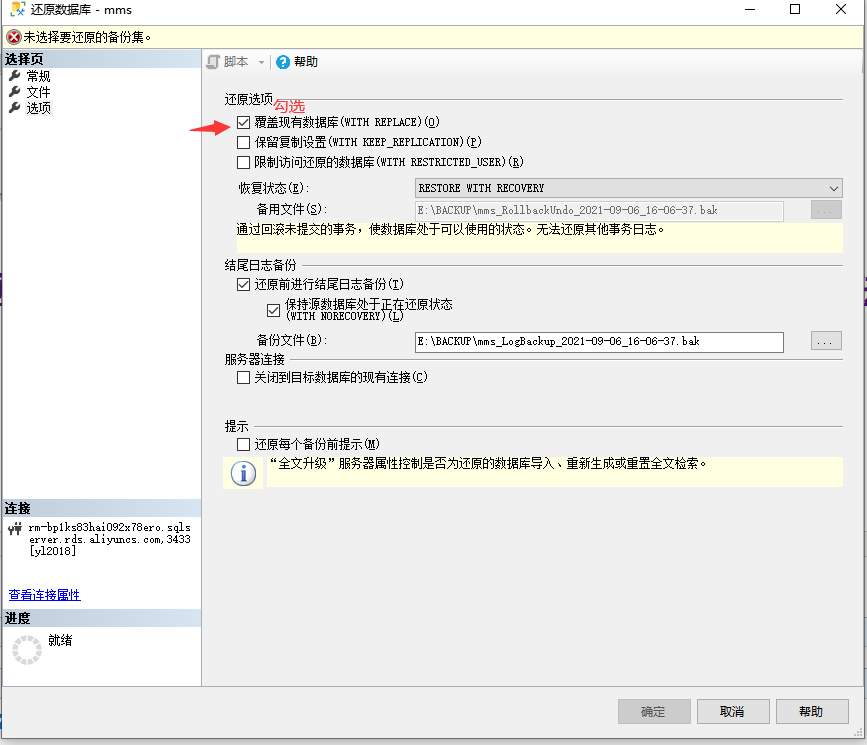Click the 帮助 toolbar label
This screenshot has width=867, height=745.
tap(306, 62)
